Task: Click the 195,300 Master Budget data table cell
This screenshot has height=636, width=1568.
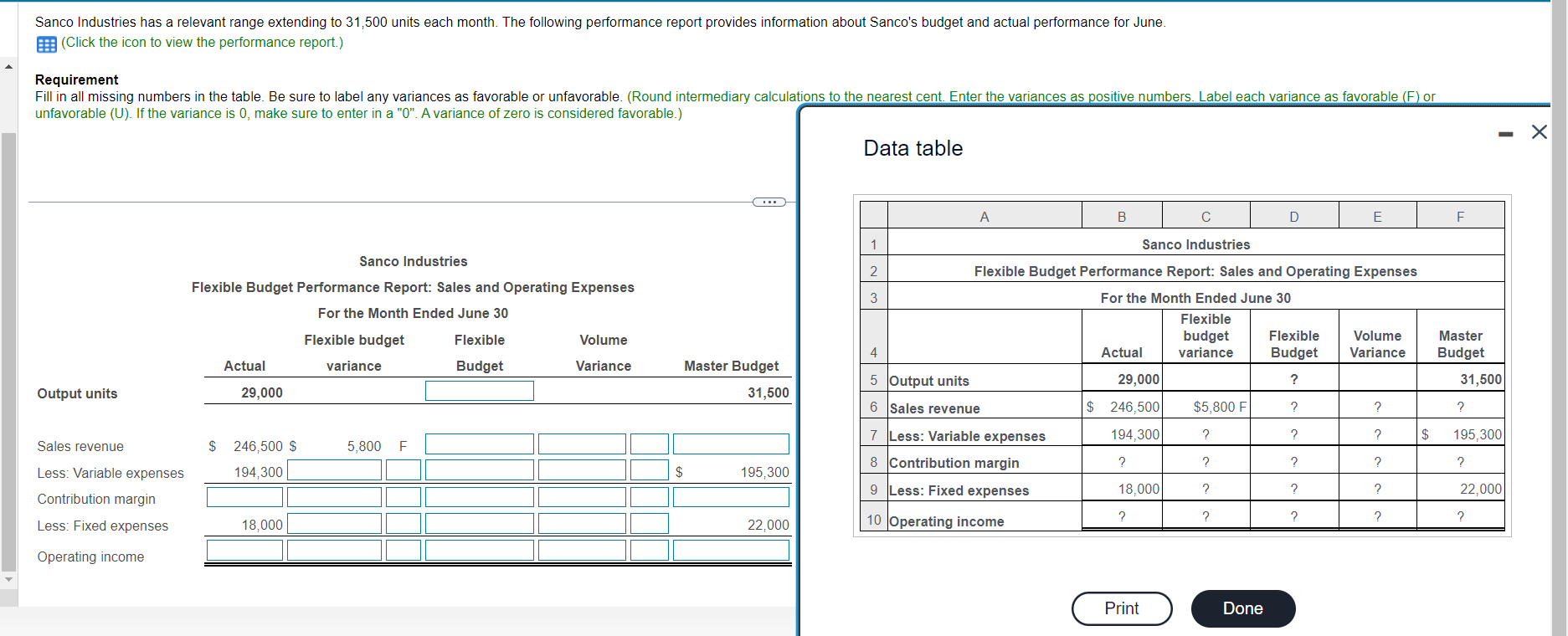Action: pos(1460,434)
